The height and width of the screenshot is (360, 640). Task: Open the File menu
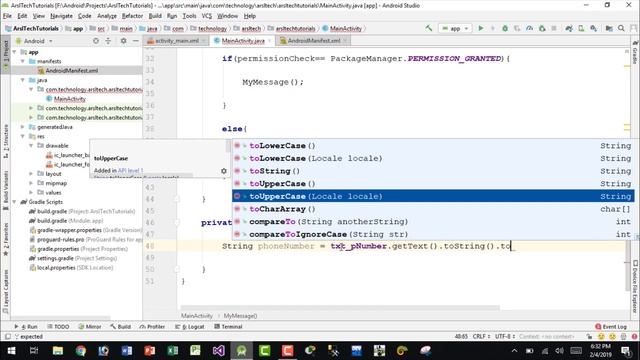coord(7,16)
